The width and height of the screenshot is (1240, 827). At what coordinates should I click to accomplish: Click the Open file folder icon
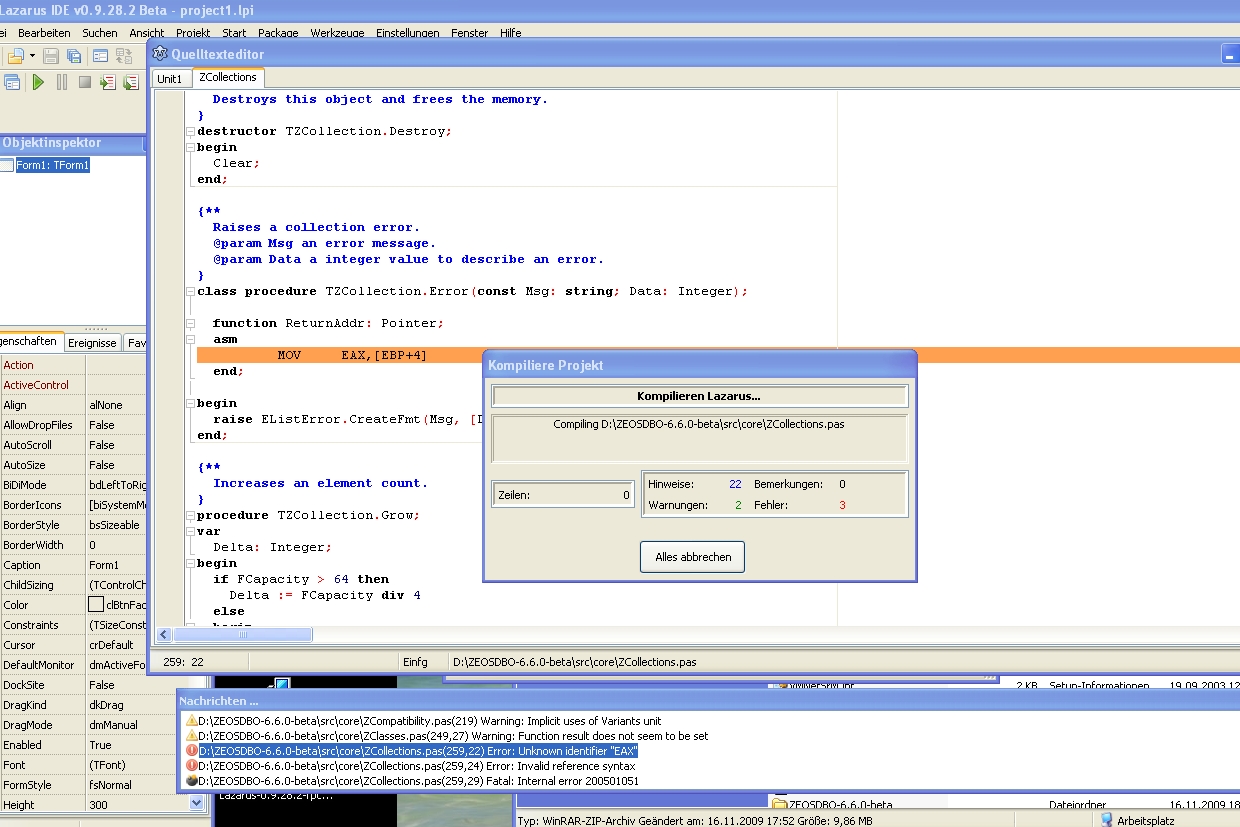16,56
